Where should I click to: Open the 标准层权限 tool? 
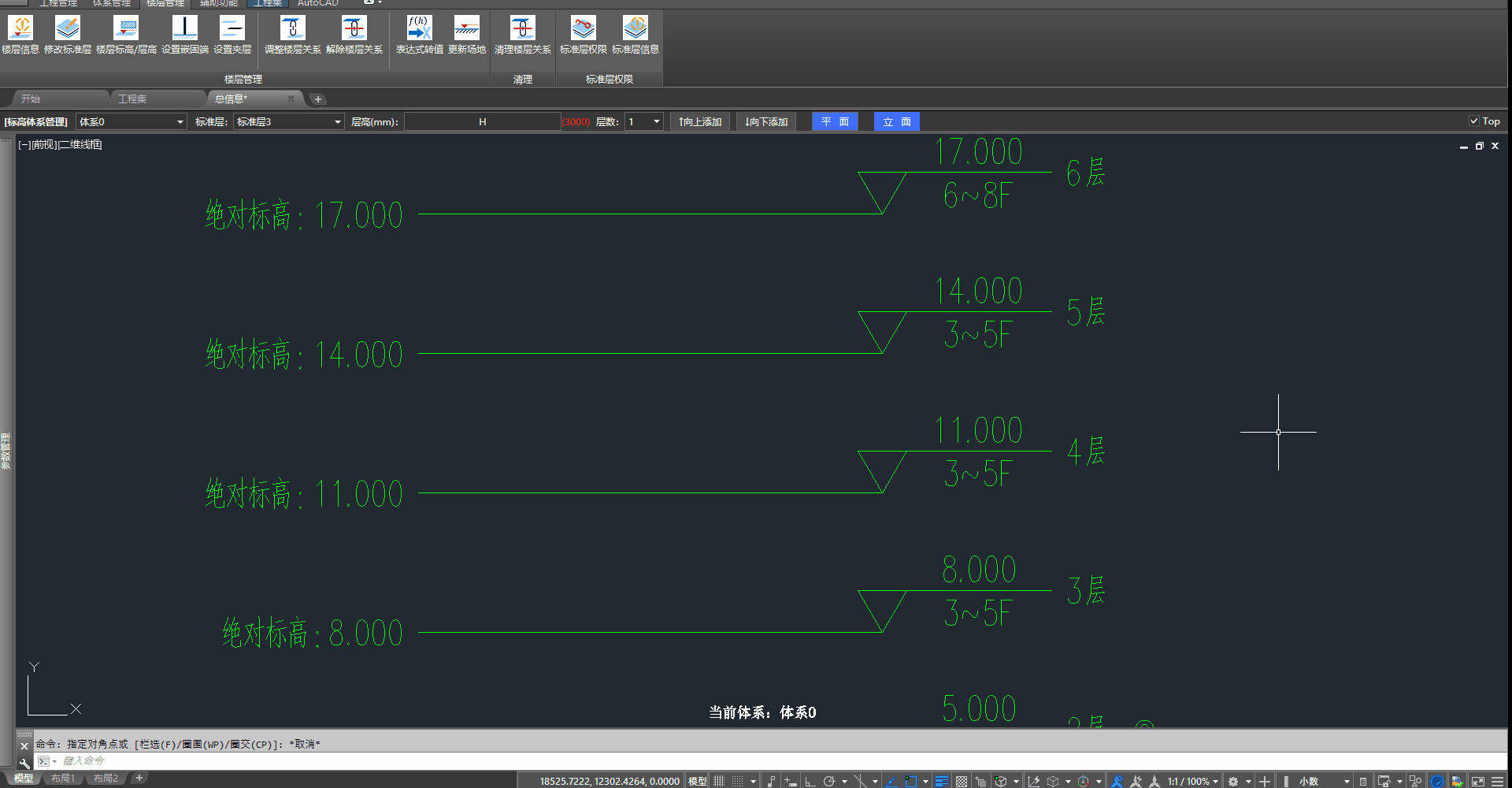[583, 35]
